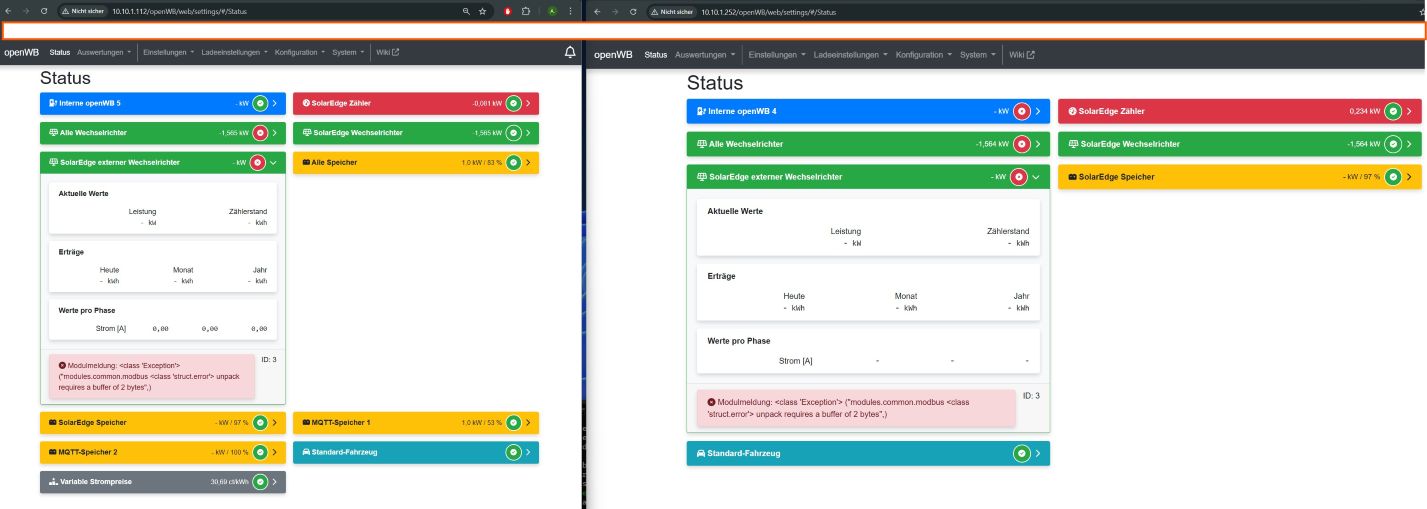
Task: Click openWB brand logo in right window
Action: (x=613, y=55)
